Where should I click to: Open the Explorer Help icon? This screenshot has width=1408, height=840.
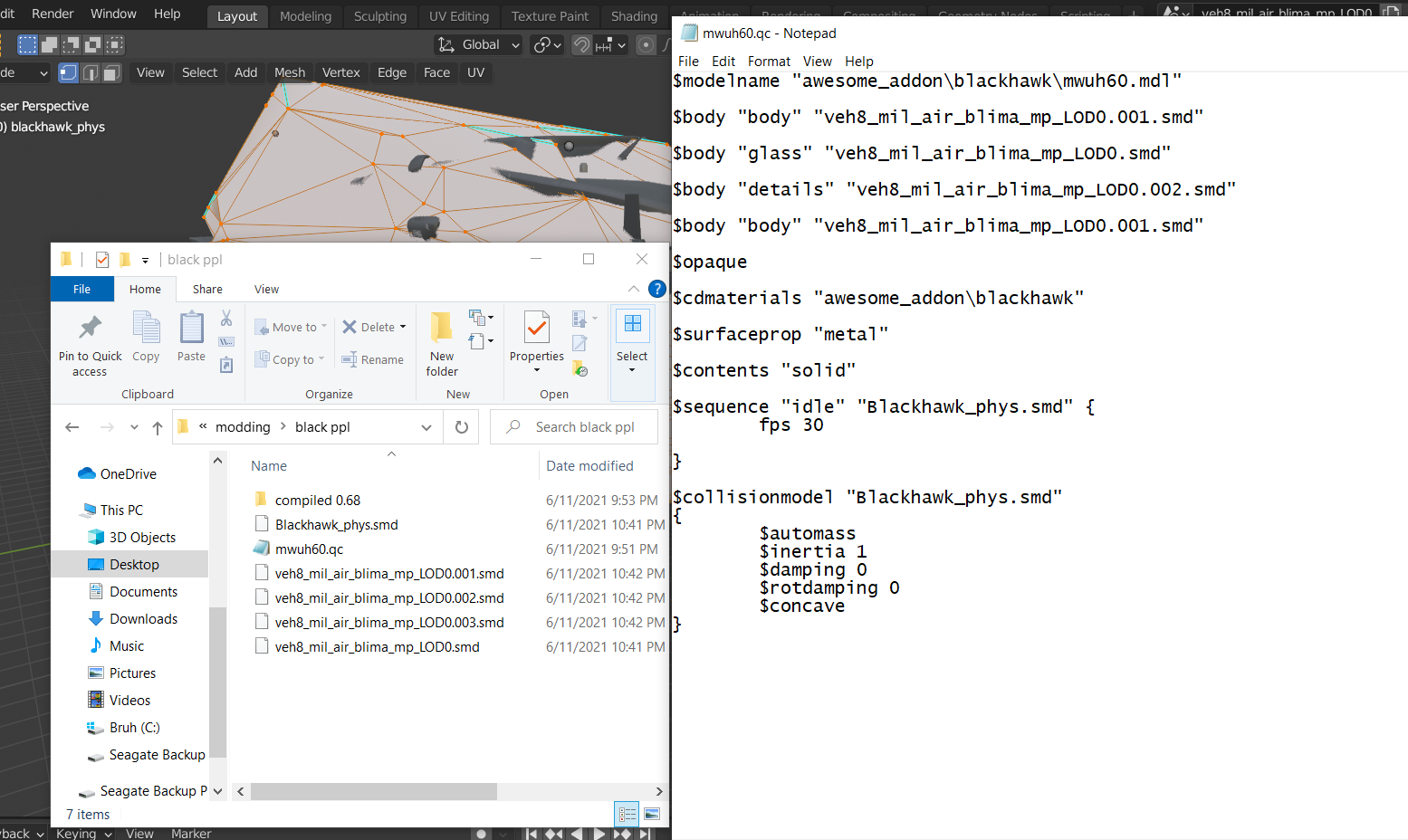click(x=657, y=289)
